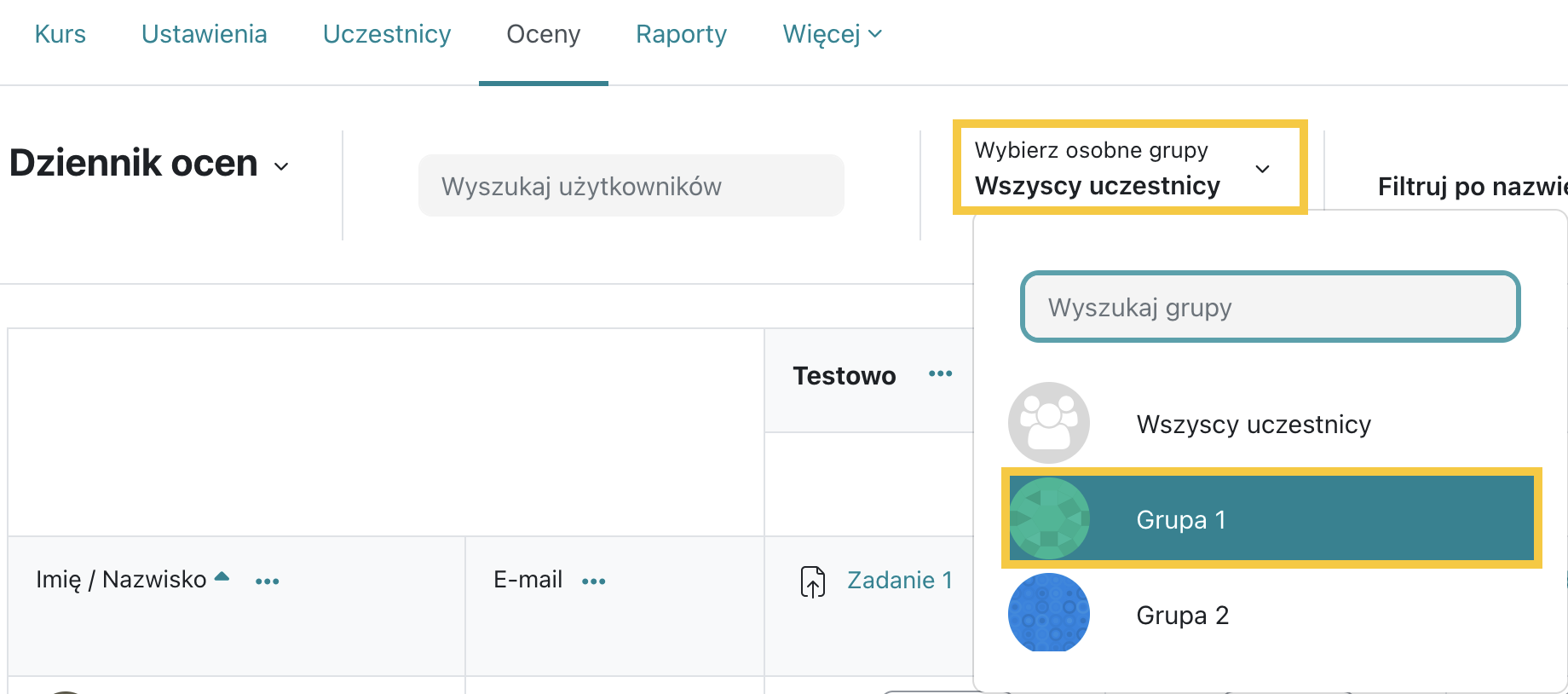This screenshot has height=694, width=1568.
Task: Open the Testowo category actions menu
Action: [940, 374]
